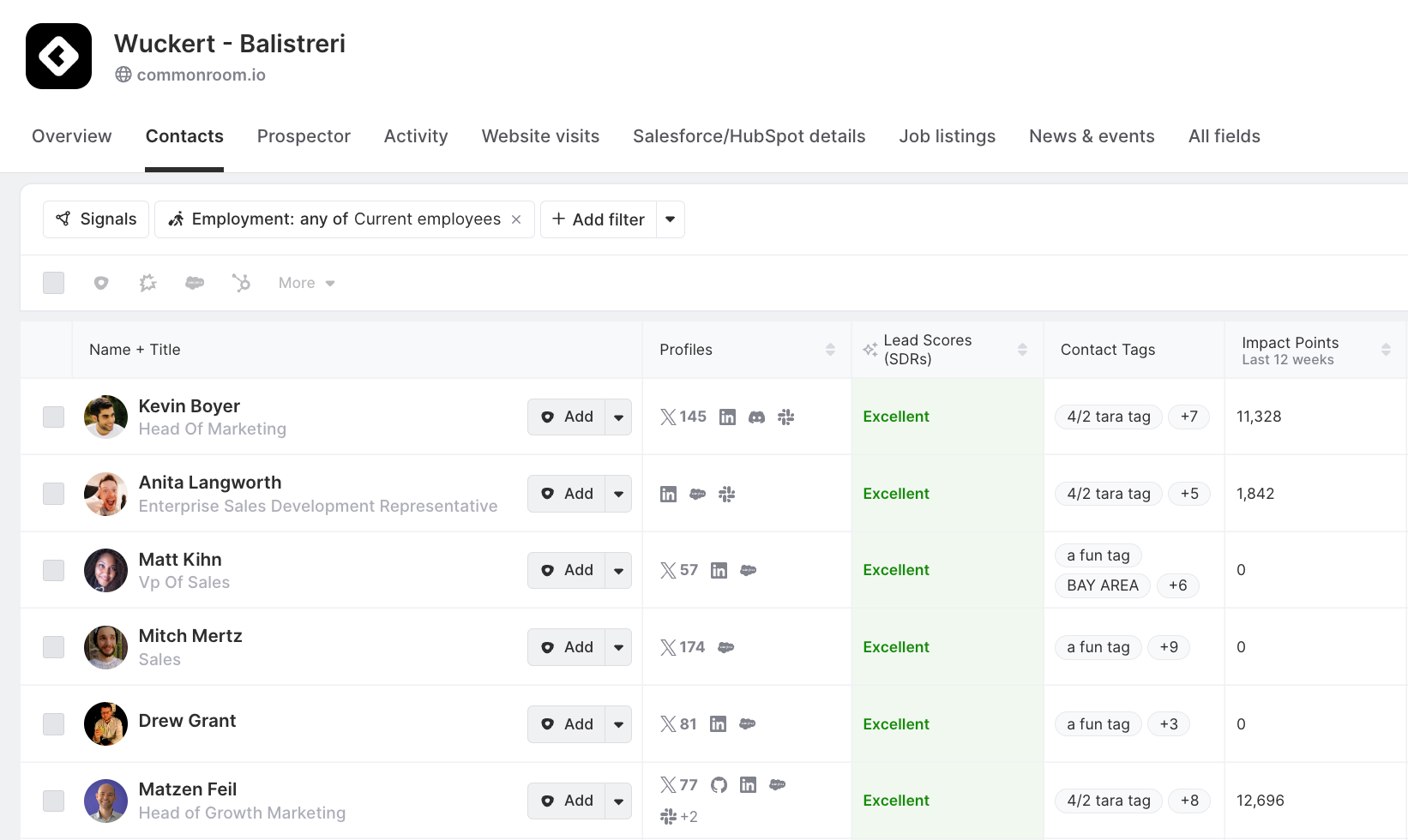The width and height of the screenshot is (1408, 840).
Task: Open Kevin Boyer's Discord profile icon
Action: pos(756,417)
